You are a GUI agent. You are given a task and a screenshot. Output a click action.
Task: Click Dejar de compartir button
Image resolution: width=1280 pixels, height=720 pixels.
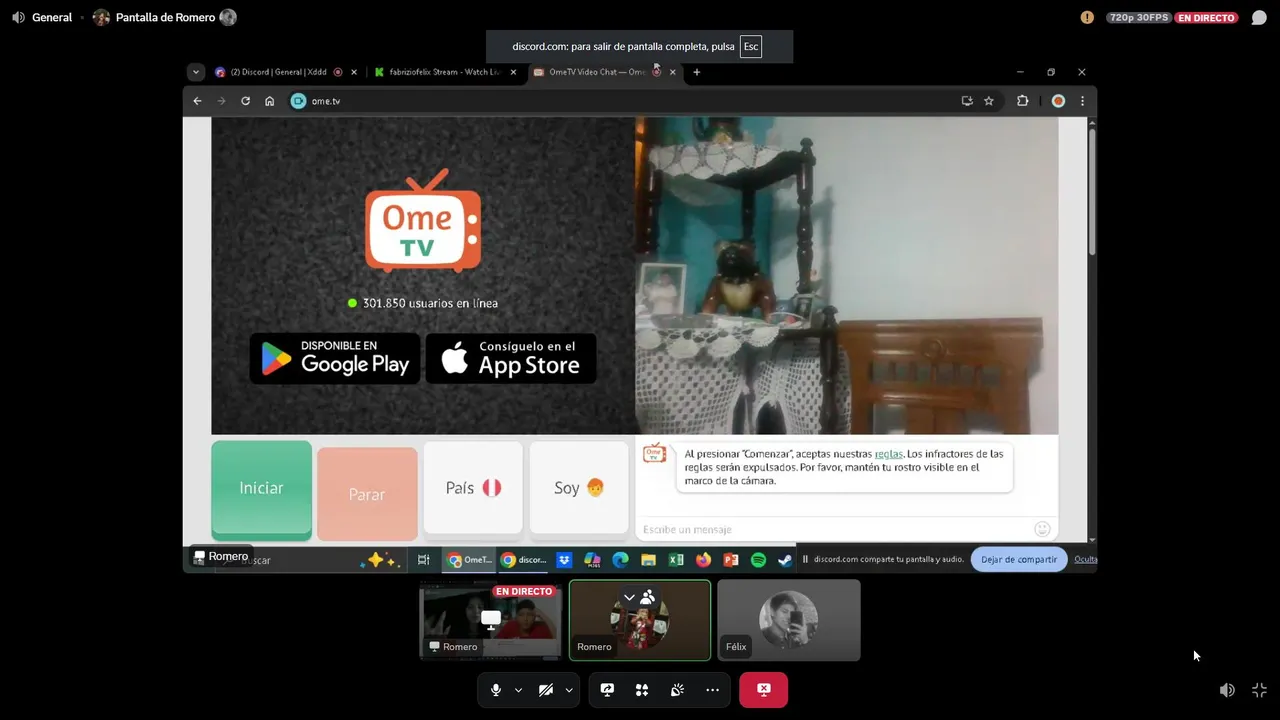coord(1019,559)
